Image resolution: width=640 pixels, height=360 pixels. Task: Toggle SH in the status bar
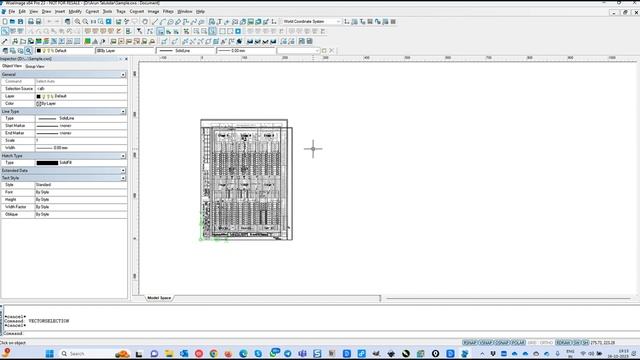pos(585,342)
